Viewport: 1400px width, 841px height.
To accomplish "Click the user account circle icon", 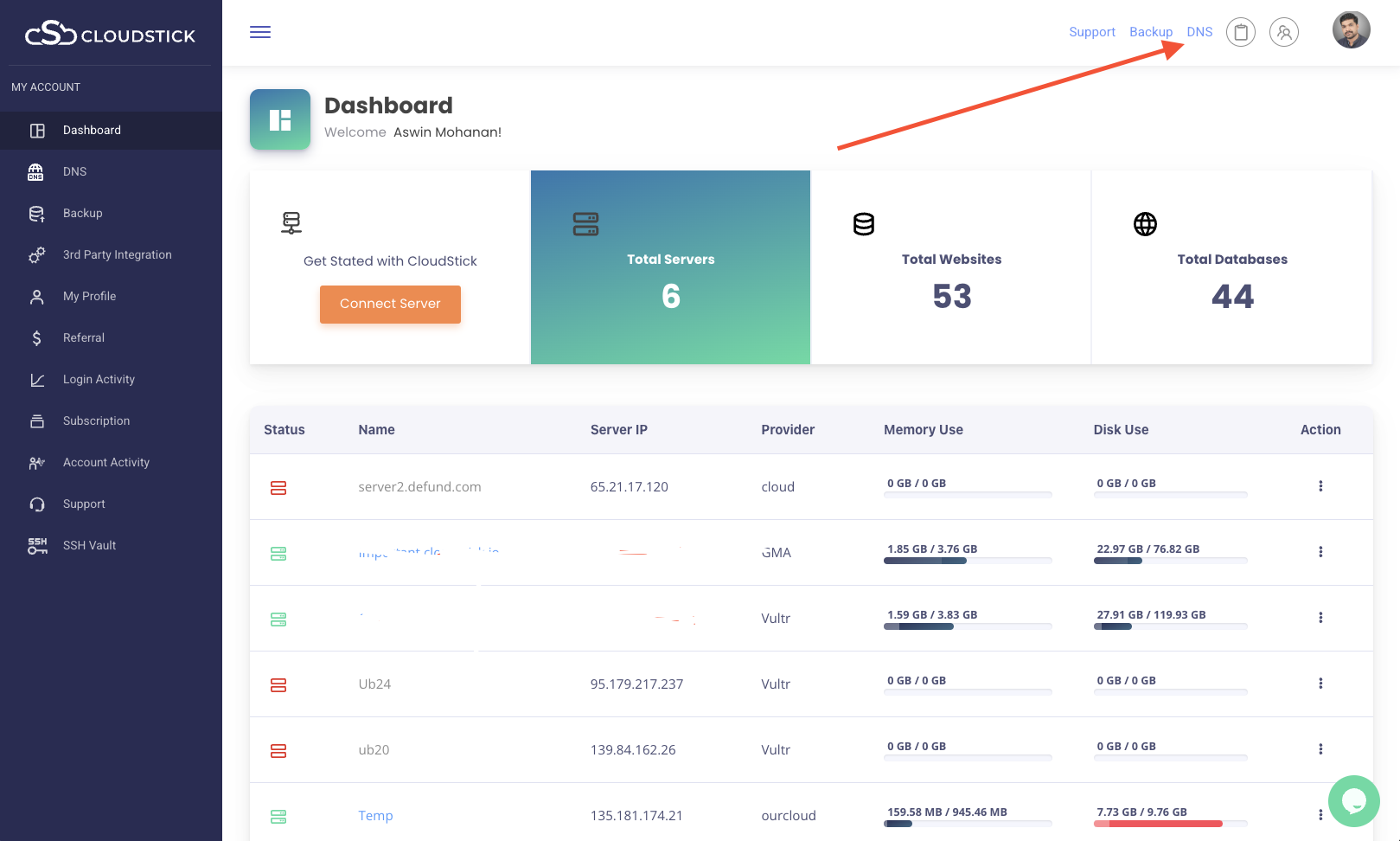I will click(1283, 32).
